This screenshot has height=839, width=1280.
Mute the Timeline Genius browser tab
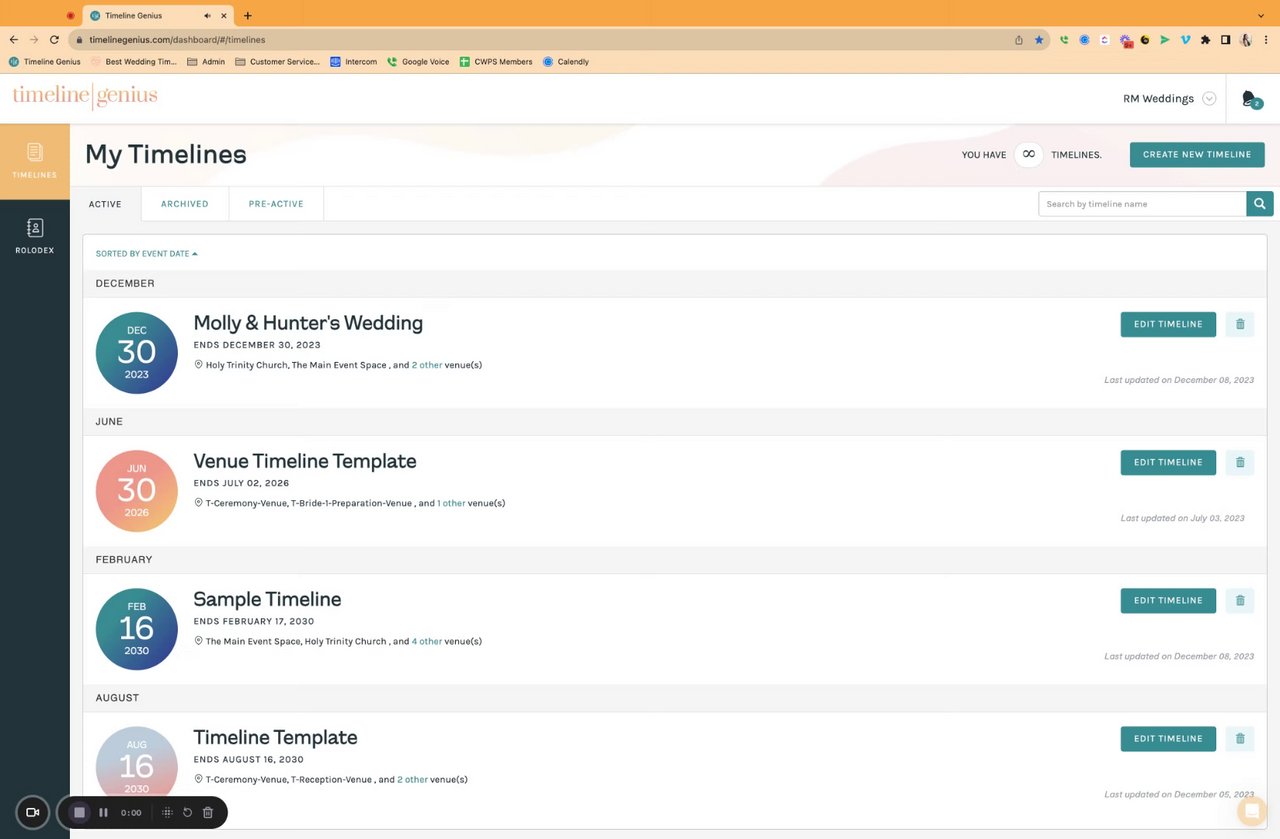pos(208,16)
